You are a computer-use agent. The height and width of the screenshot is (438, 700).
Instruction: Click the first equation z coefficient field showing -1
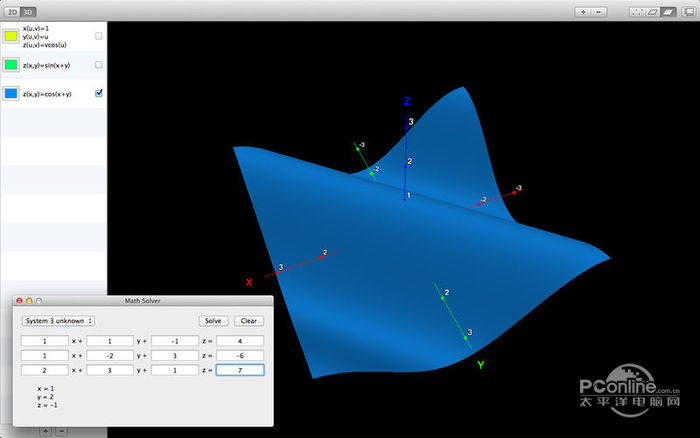point(175,341)
